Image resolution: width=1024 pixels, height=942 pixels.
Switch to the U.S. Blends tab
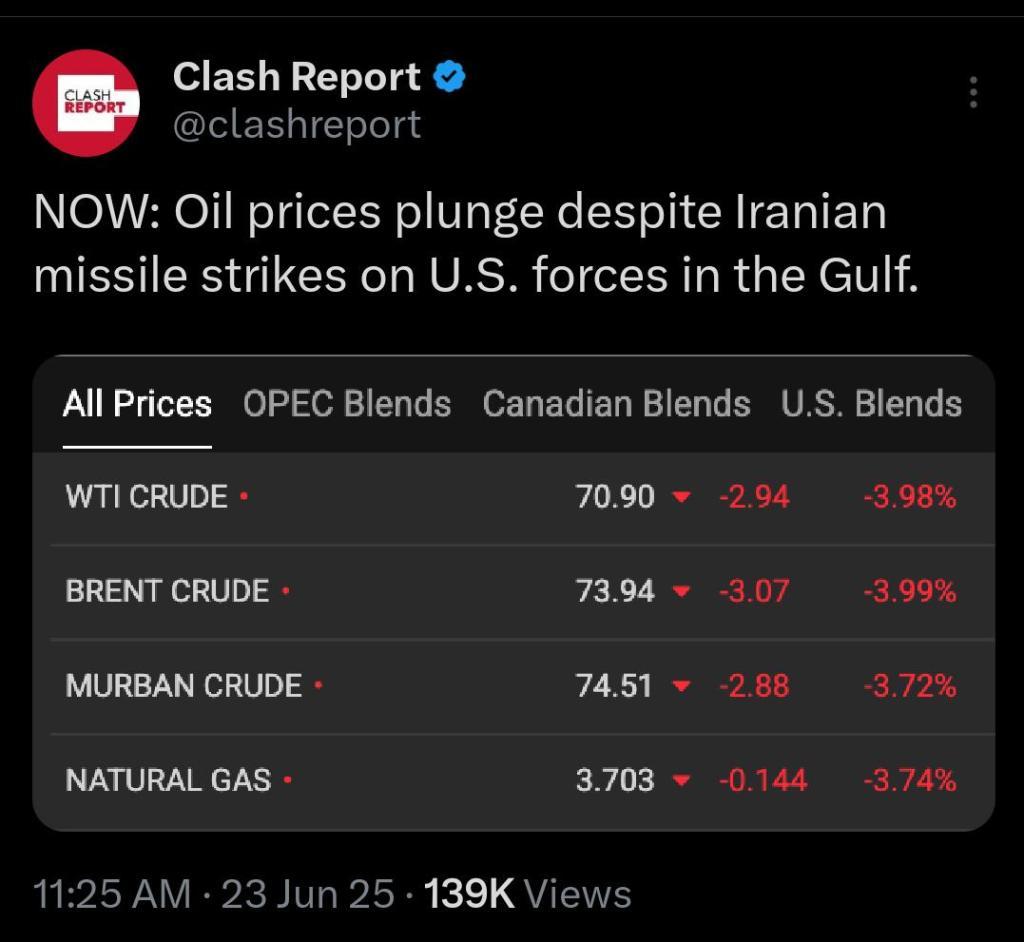(871, 404)
